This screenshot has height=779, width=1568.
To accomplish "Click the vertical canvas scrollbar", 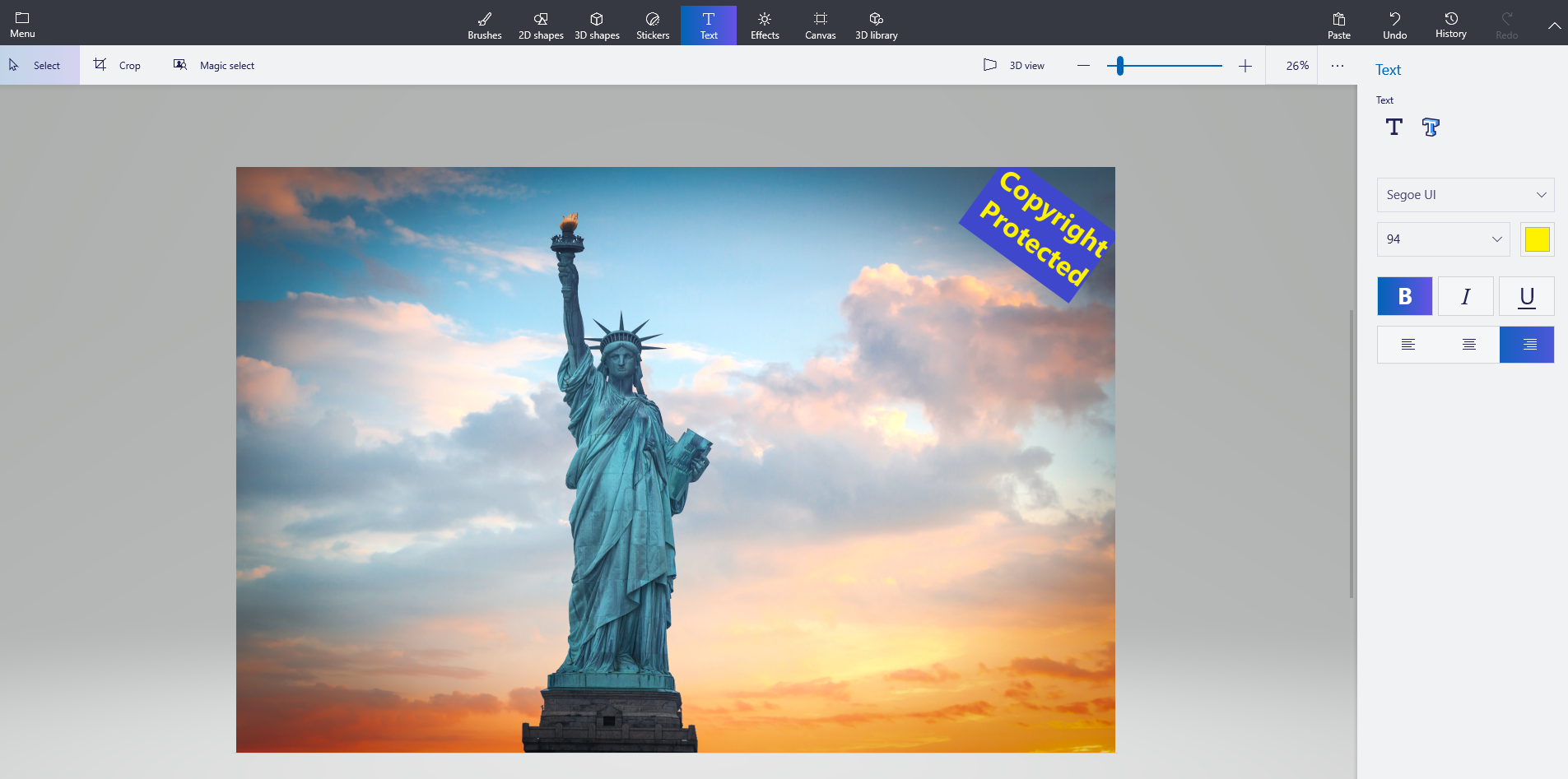I will [x=1352, y=454].
